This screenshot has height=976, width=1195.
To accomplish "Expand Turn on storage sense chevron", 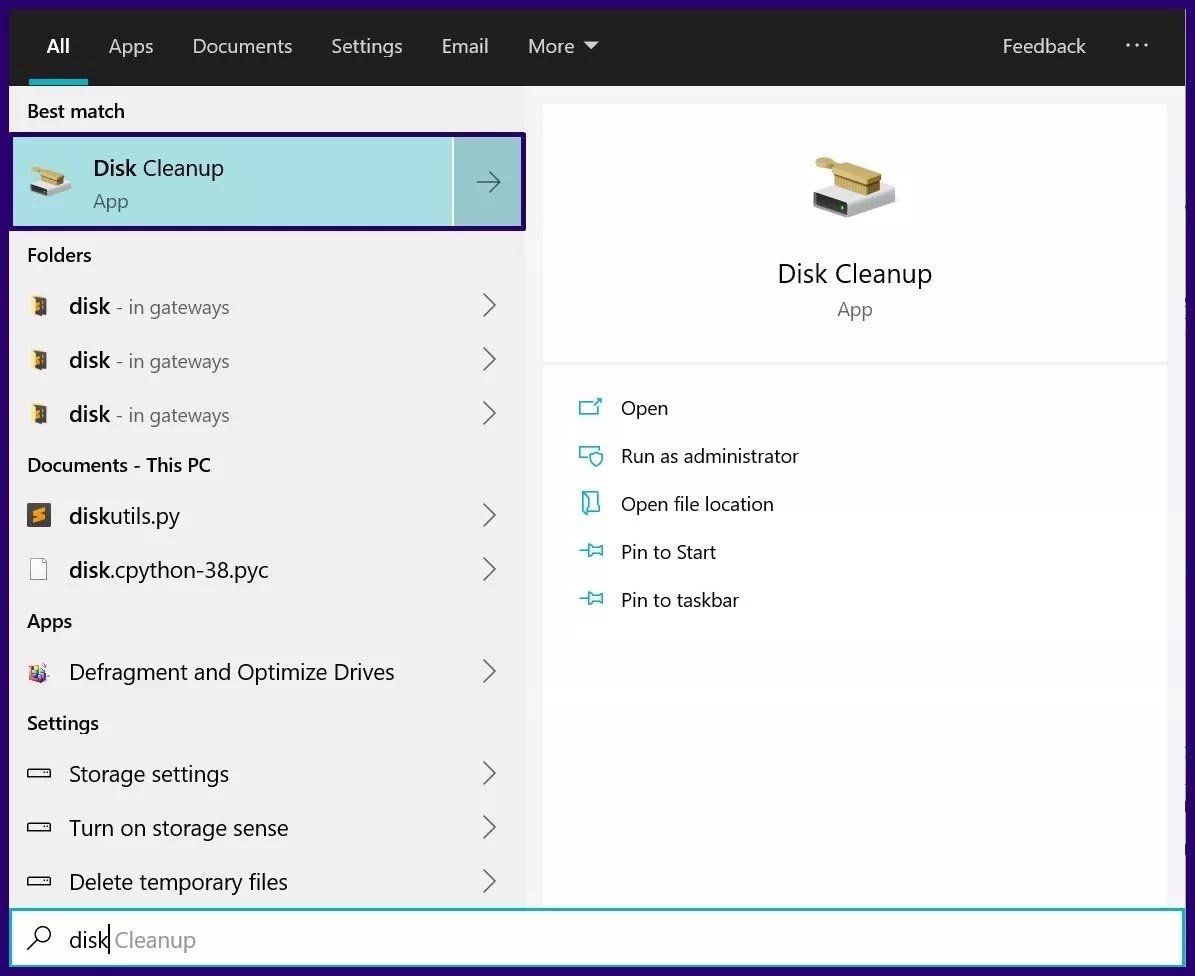I will tap(489, 827).
